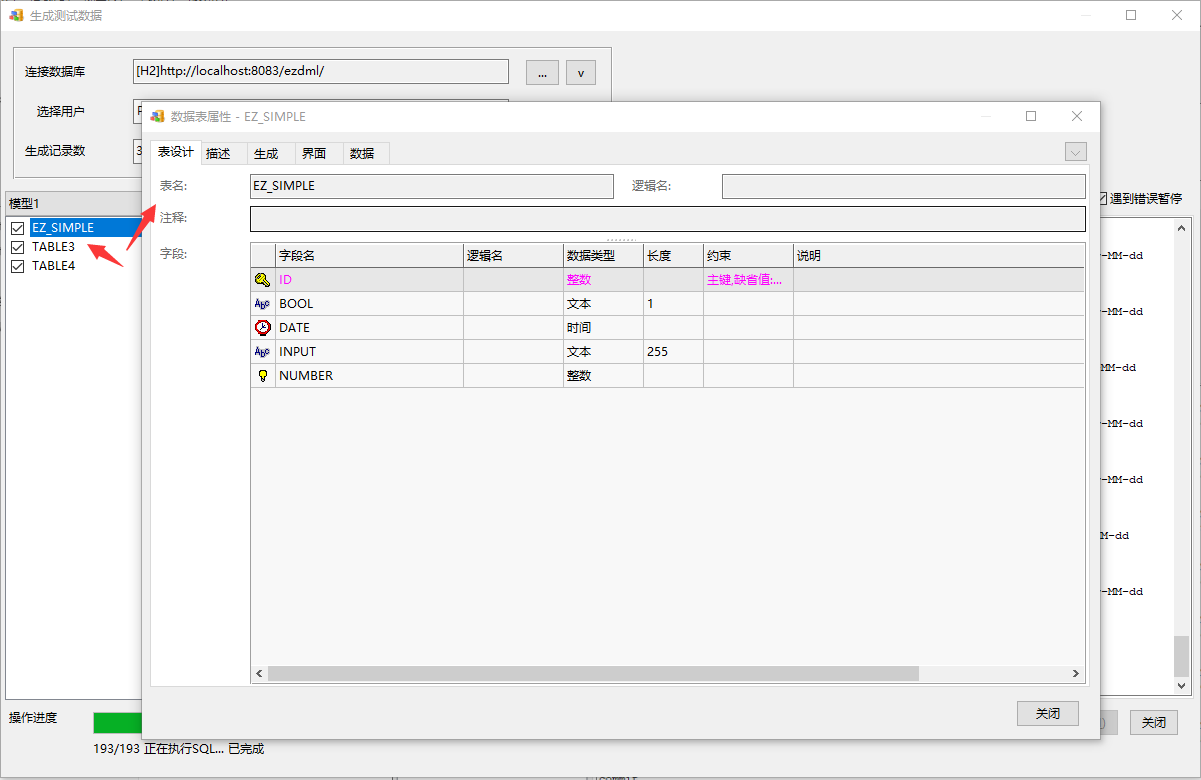Click into the 表名 field containing EZ_SIMPLE
The width and height of the screenshot is (1201, 780).
coord(432,186)
